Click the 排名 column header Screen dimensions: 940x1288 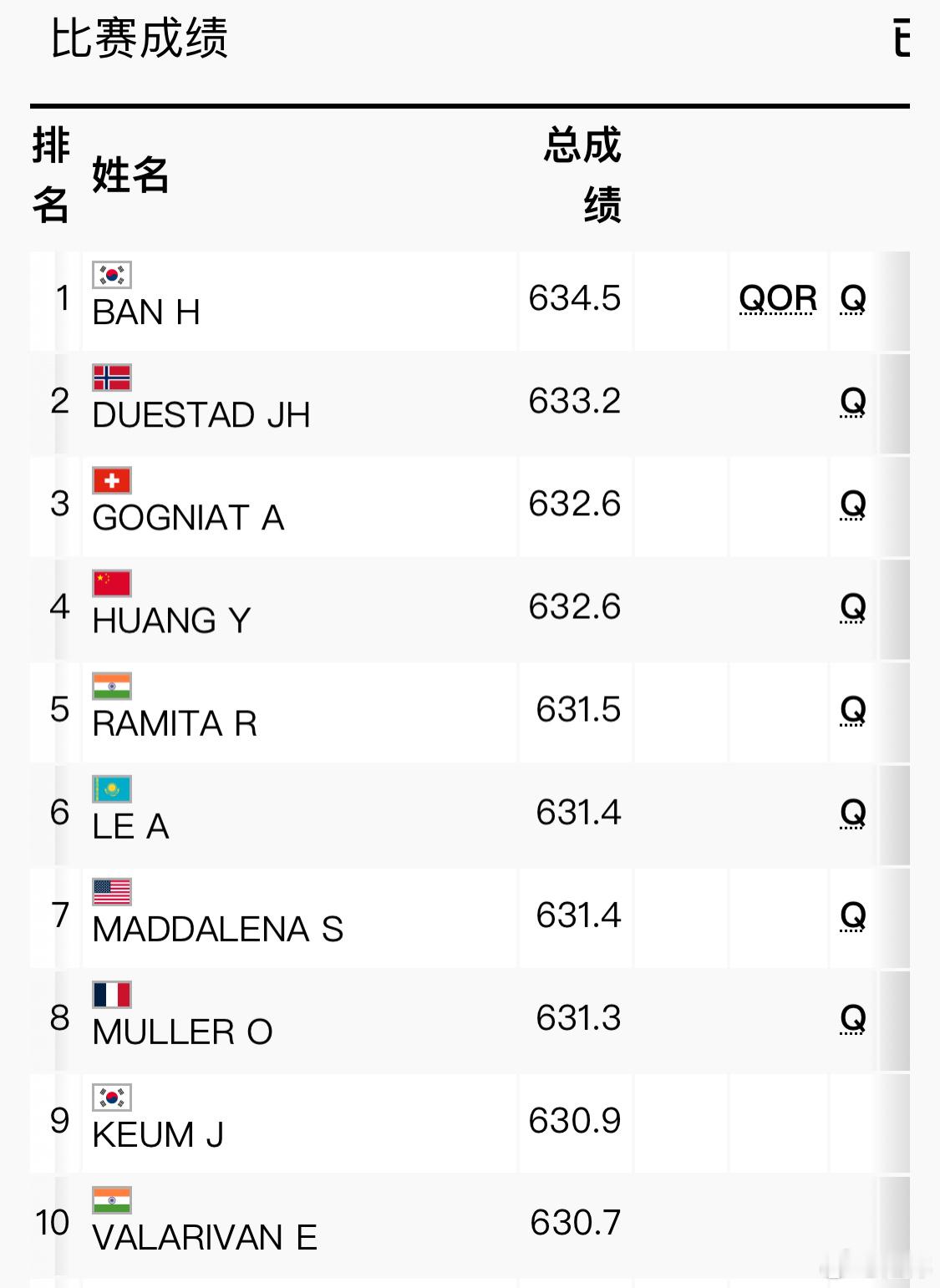coord(51,175)
